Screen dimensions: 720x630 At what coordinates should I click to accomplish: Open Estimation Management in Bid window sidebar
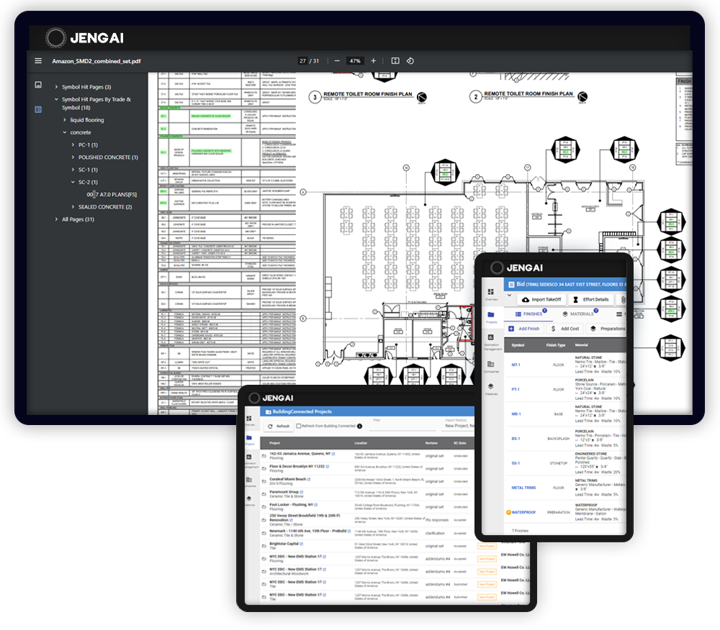[491, 342]
